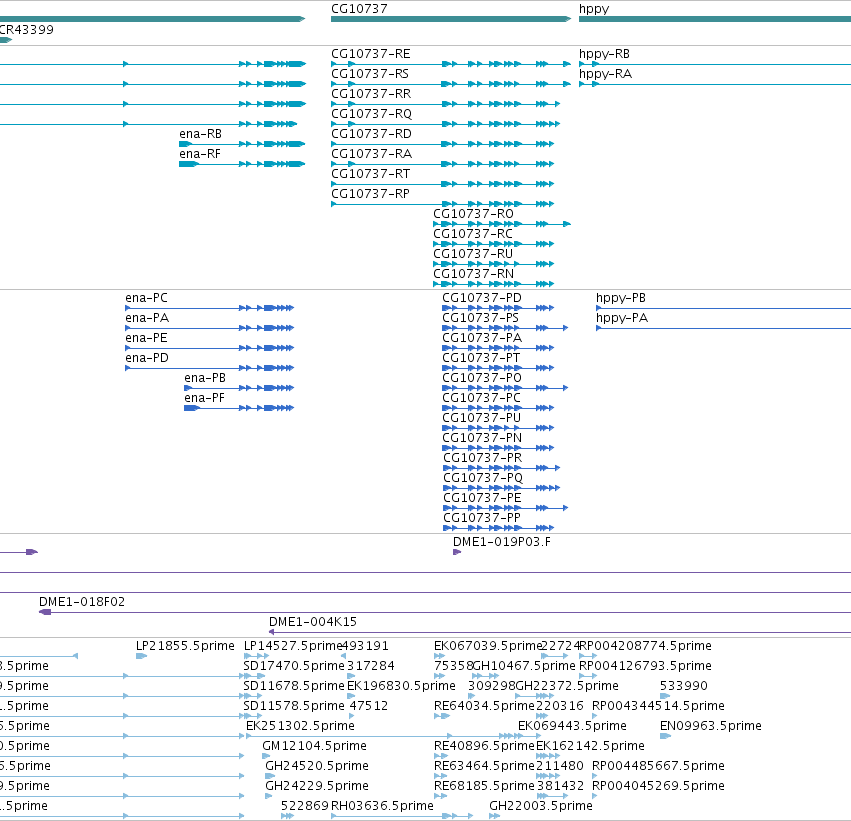Select protein CG10737-PO

[x=482, y=378]
